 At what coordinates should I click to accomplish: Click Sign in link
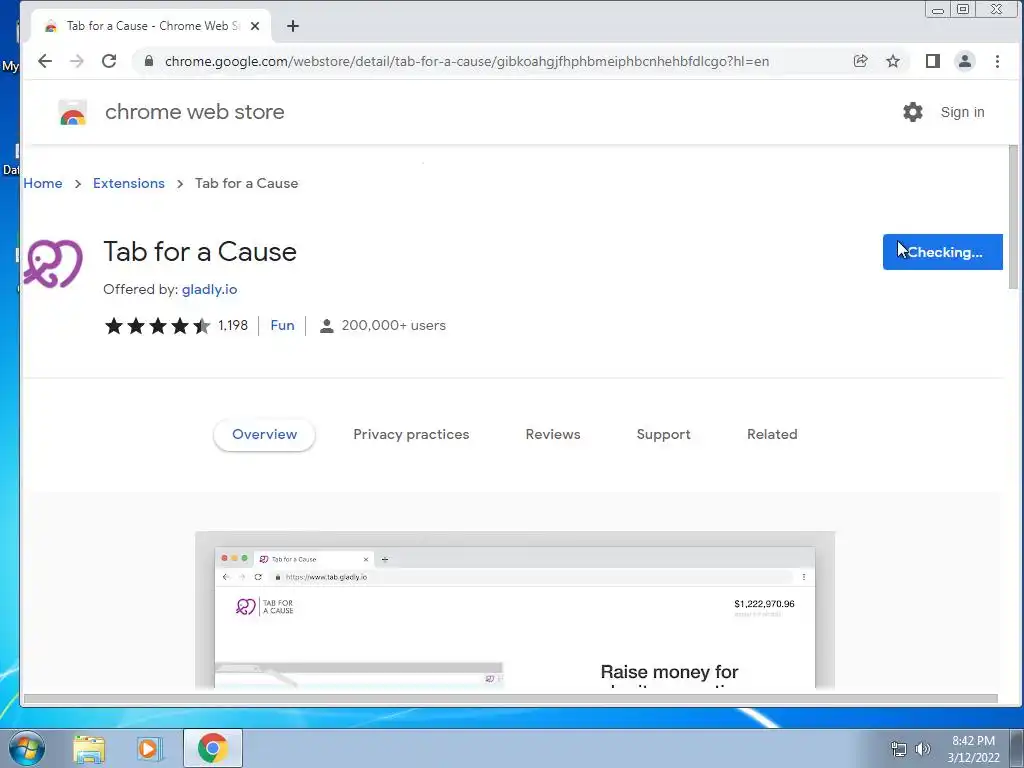tap(963, 112)
